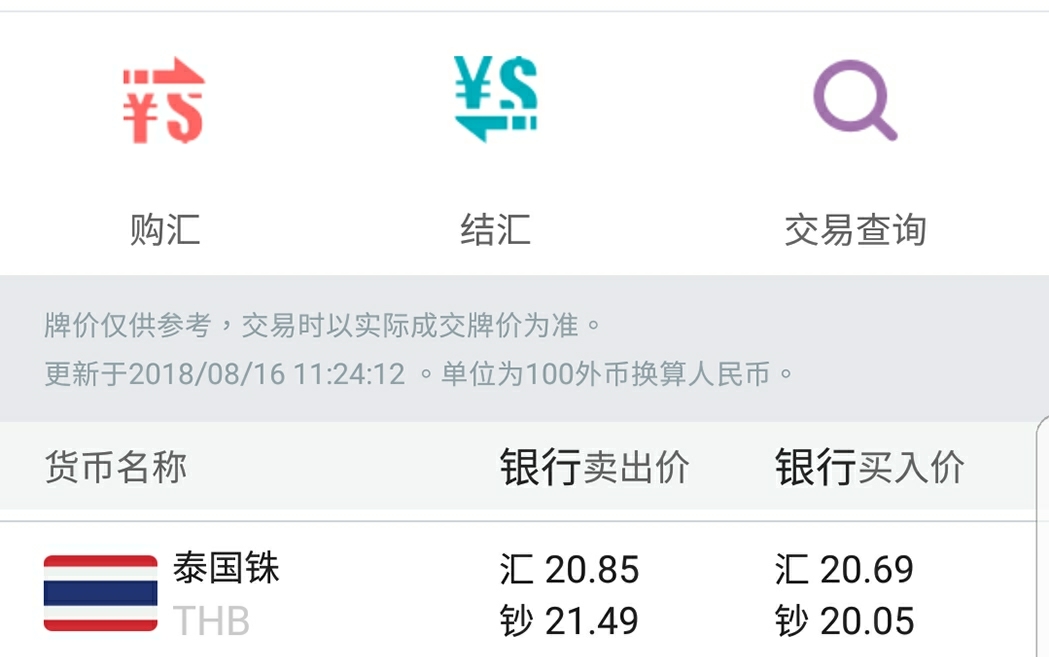1049x657 pixels.
Task: Click the 购汇 text label
Action: (165, 230)
